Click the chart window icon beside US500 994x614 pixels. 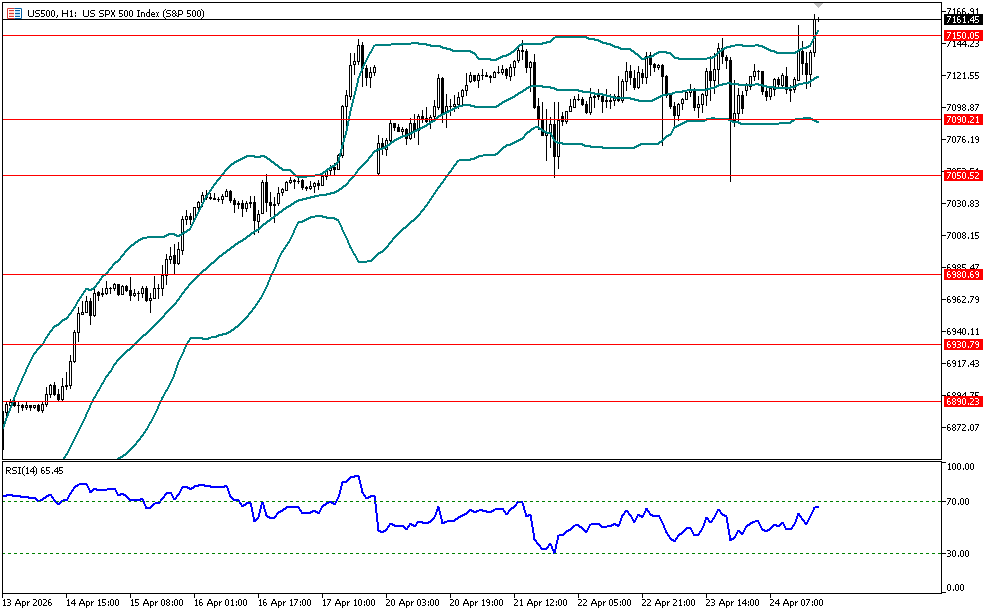13,10
